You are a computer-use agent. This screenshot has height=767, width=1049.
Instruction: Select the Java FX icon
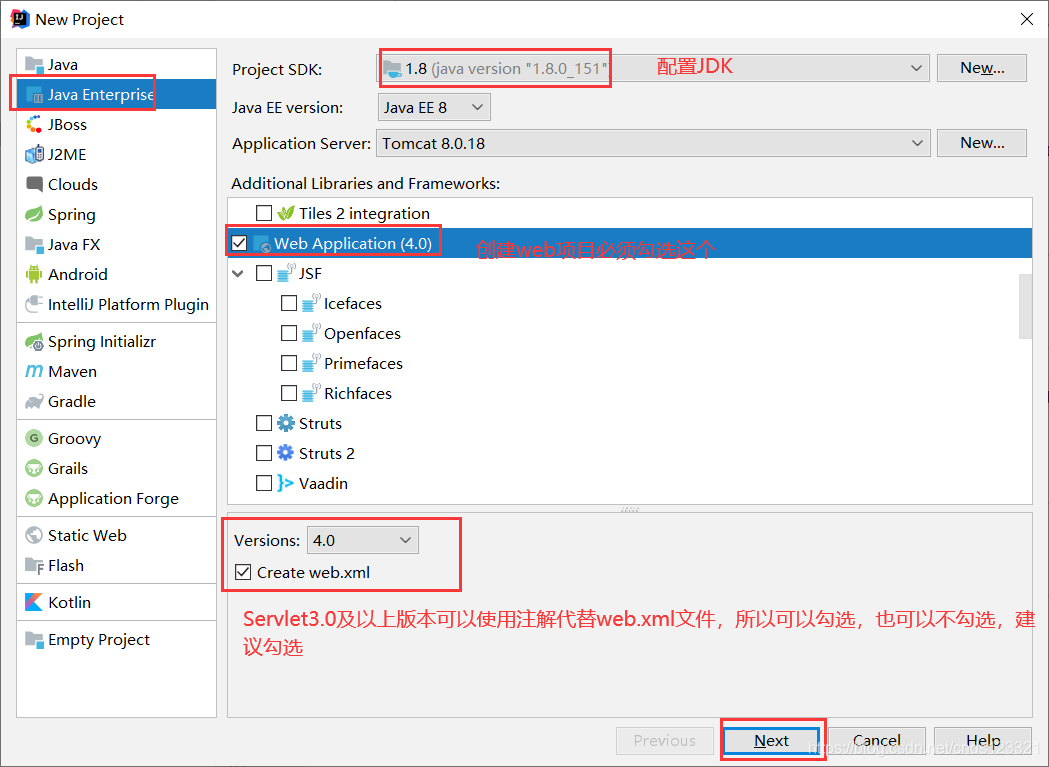pos(34,244)
